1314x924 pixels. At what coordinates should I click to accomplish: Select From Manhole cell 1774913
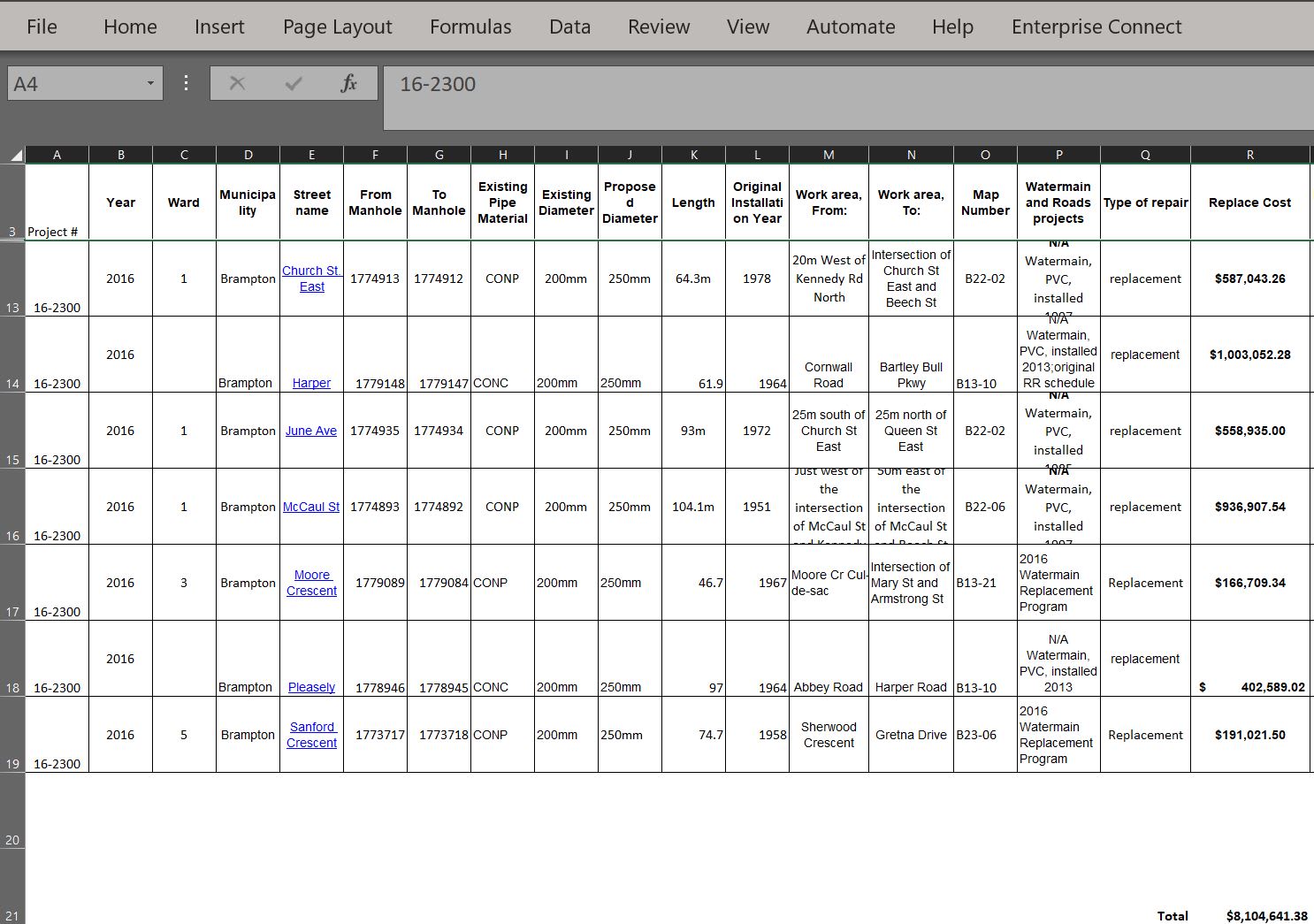coord(375,279)
